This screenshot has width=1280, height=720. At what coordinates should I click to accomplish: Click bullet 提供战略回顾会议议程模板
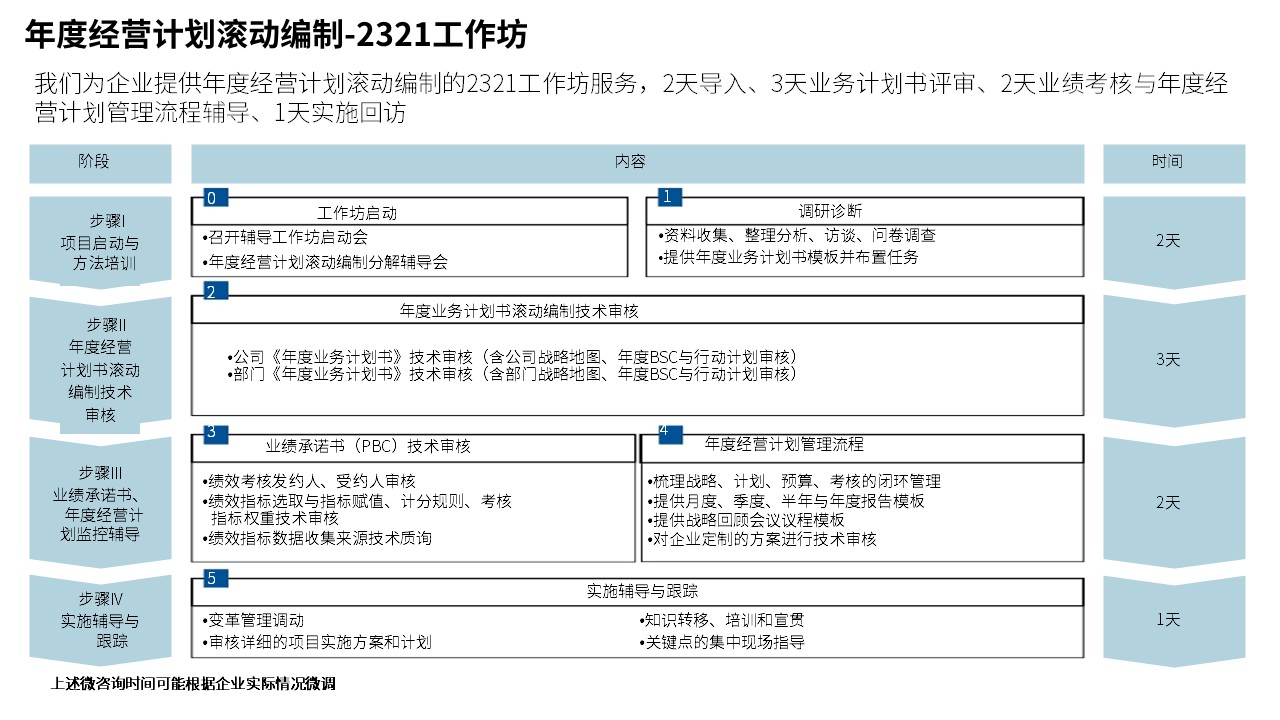point(746,520)
